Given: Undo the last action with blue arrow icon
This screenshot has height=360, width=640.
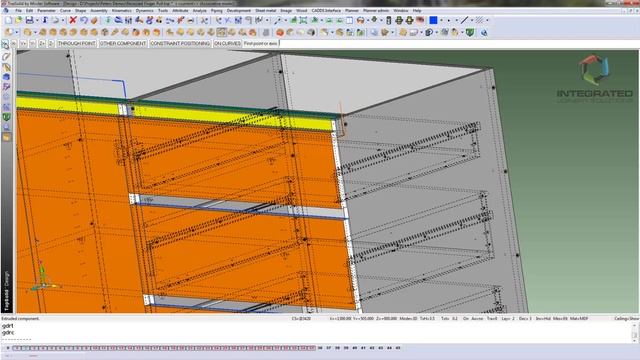Looking at the screenshot, I should click(x=84, y=20).
